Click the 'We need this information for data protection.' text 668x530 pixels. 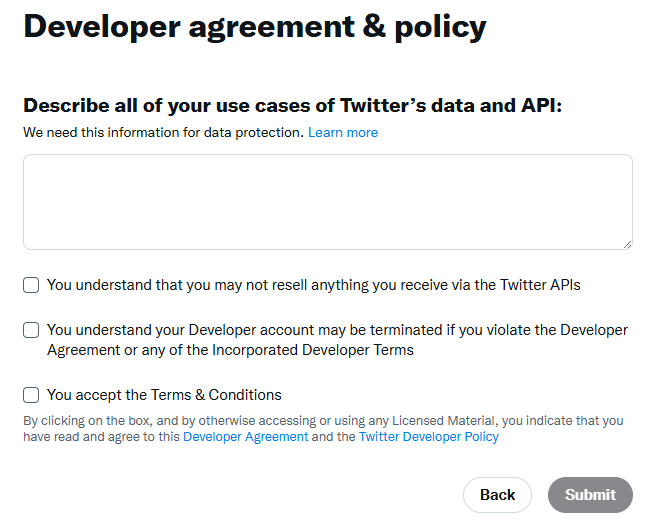coord(164,132)
